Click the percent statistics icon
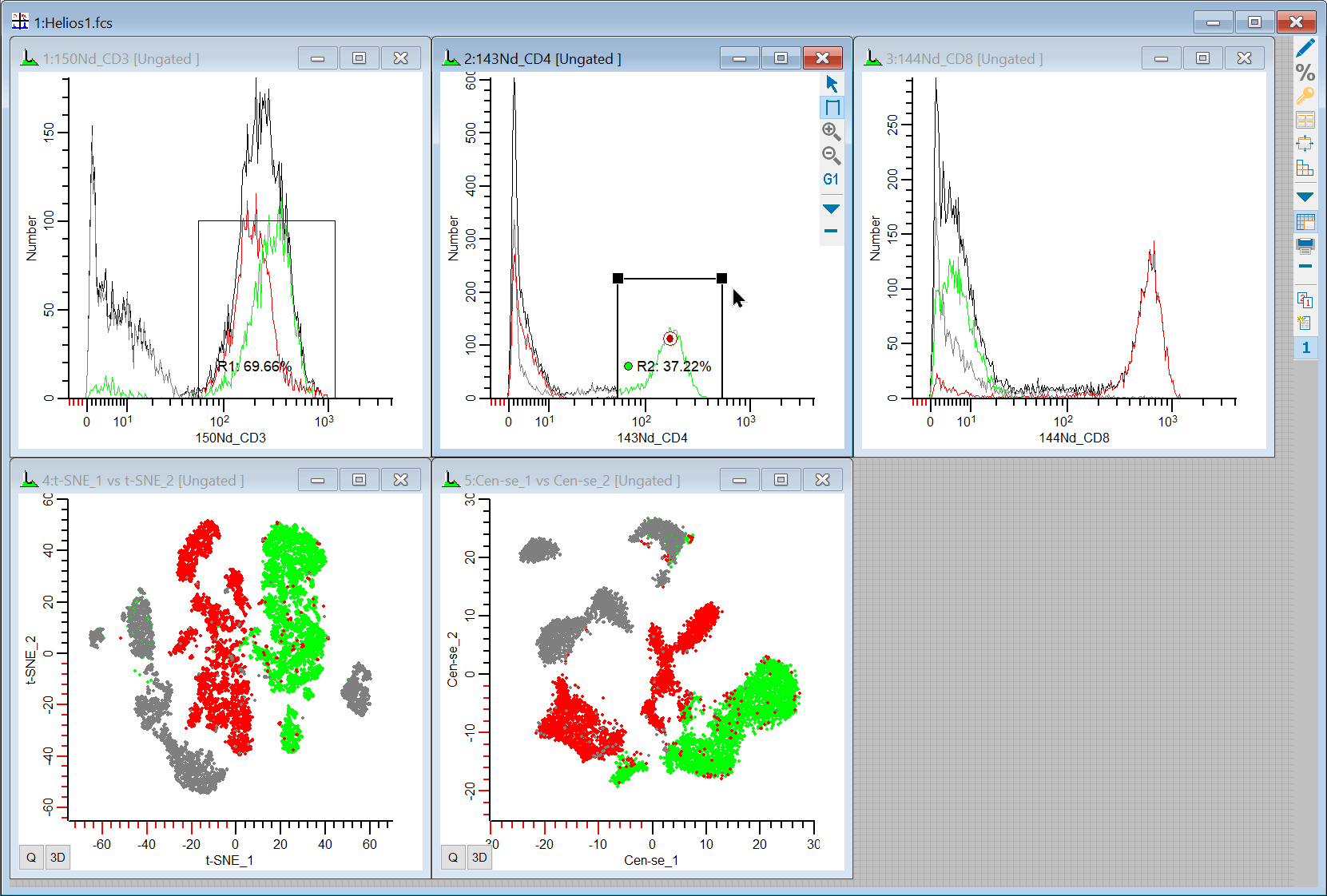The height and width of the screenshot is (896, 1327). 1305,73
